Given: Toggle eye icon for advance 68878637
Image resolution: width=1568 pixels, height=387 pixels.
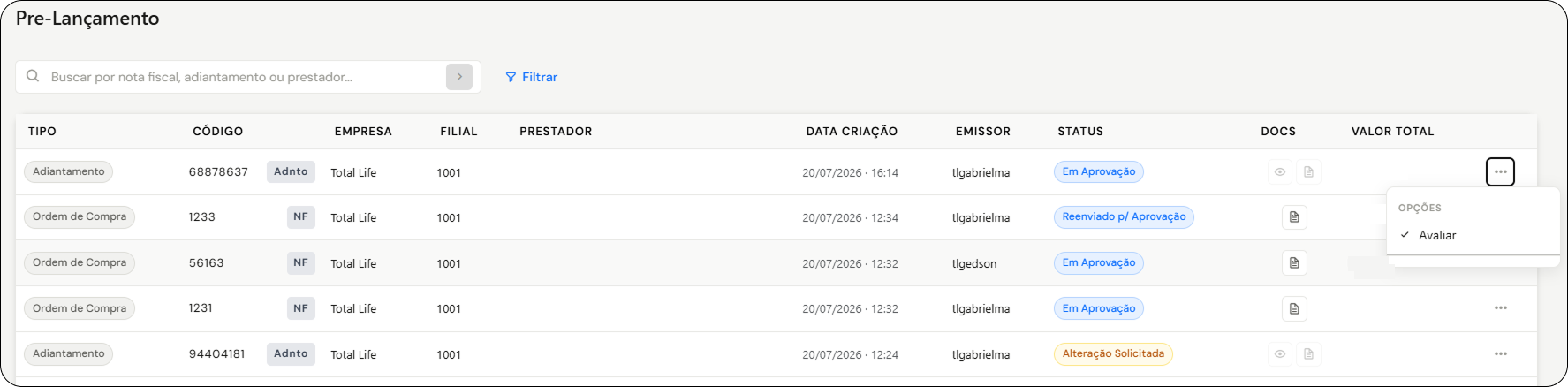Looking at the screenshot, I should (1280, 172).
